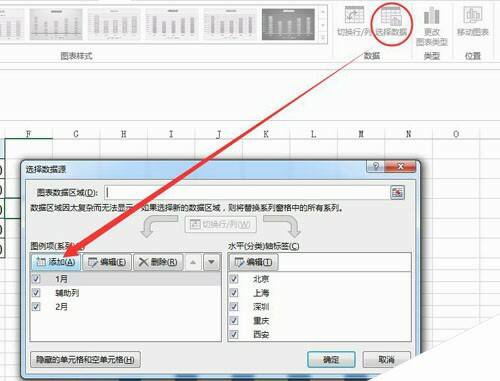Select the 重庆 axis label row

[319, 320]
